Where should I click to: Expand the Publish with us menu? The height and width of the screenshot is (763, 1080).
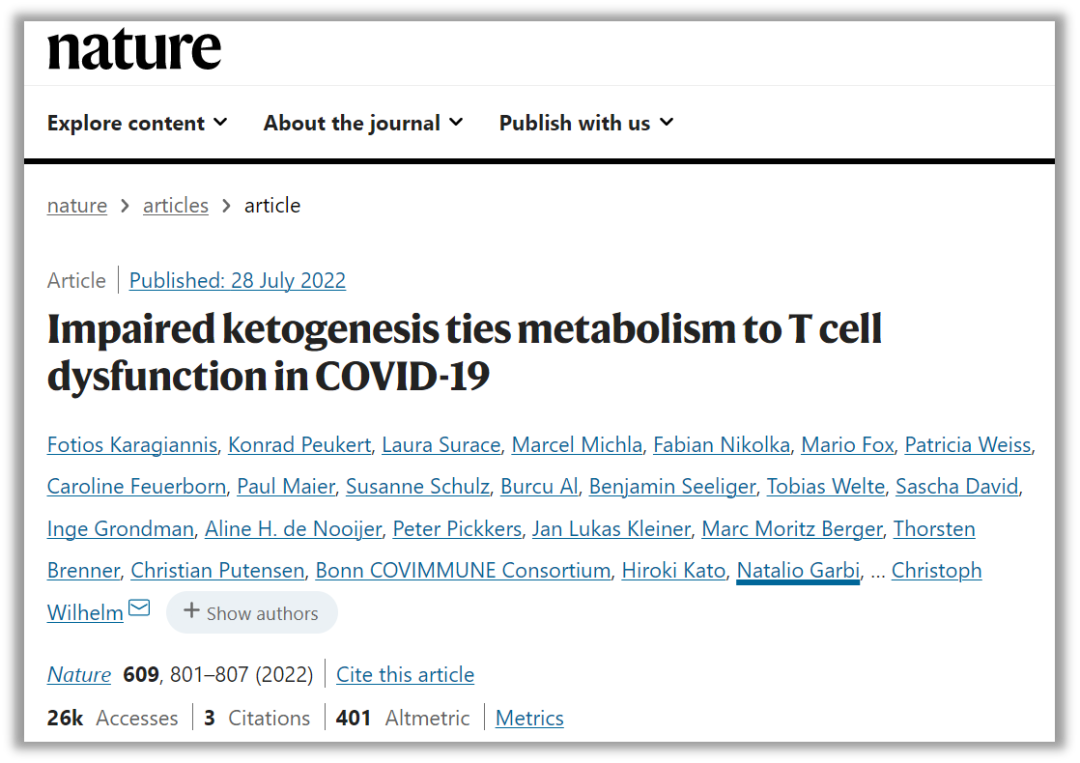click(x=586, y=123)
